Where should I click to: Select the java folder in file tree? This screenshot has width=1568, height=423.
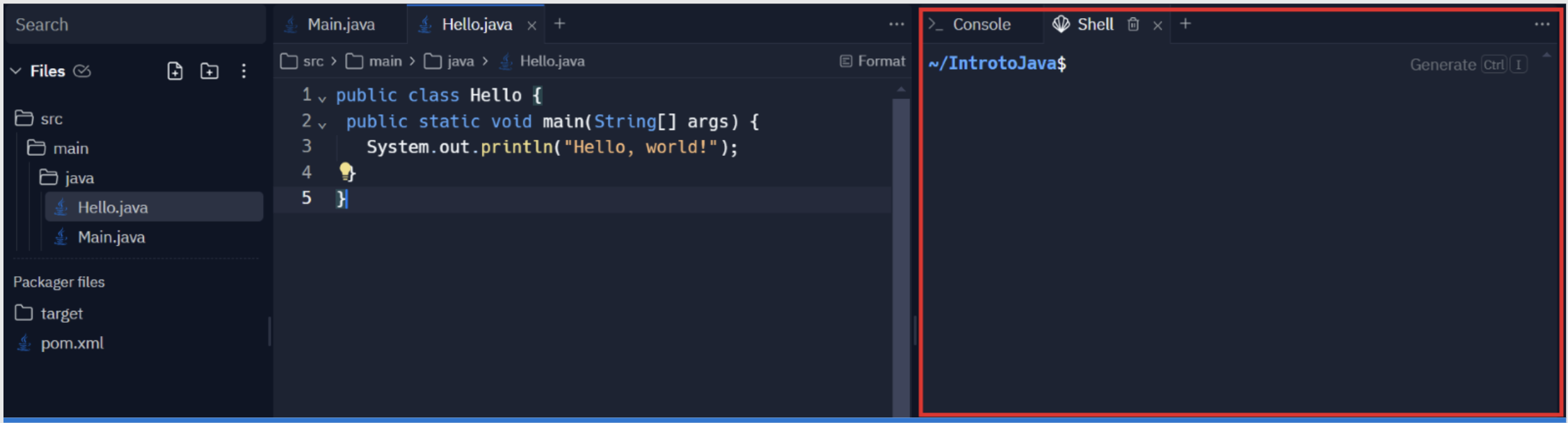point(67,178)
